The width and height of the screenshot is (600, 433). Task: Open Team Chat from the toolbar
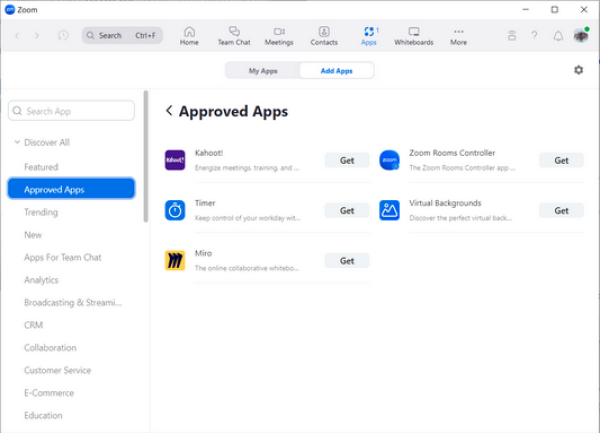[x=234, y=32]
